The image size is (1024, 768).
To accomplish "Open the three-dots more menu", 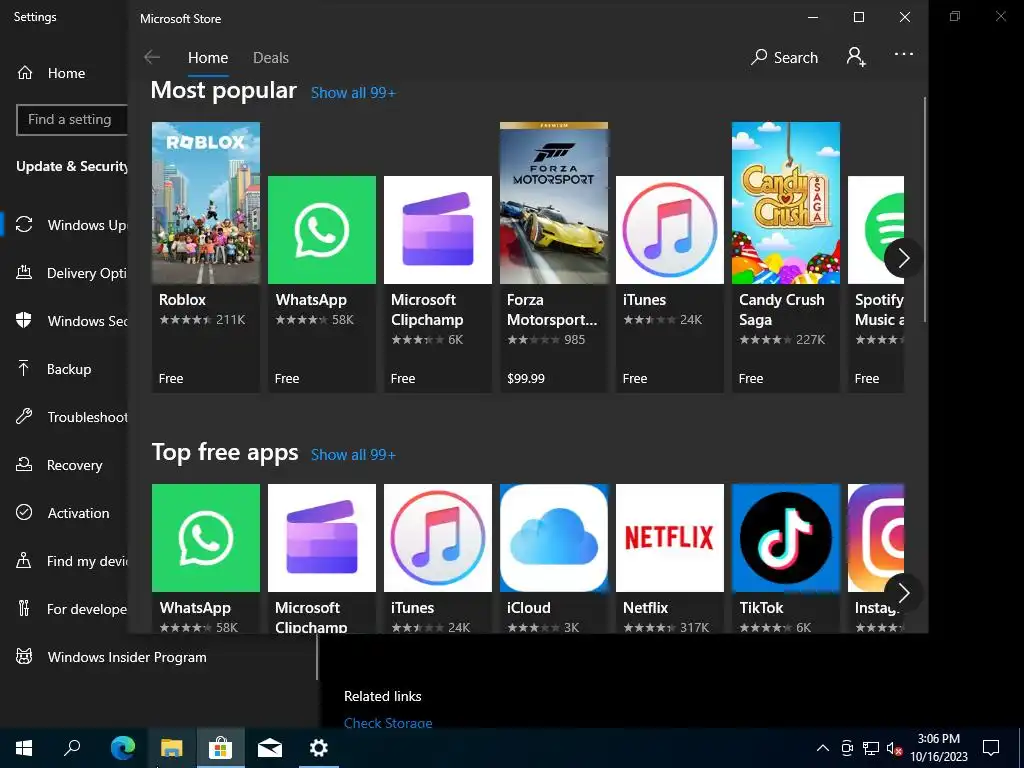I will pyautogui.click(x=903, y=55).
